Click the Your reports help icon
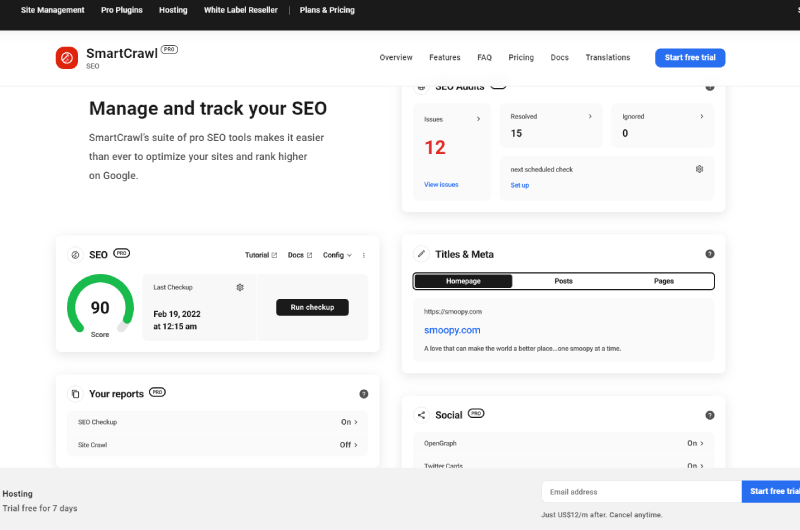Viewport: 800px width, 530px height. 364,394
